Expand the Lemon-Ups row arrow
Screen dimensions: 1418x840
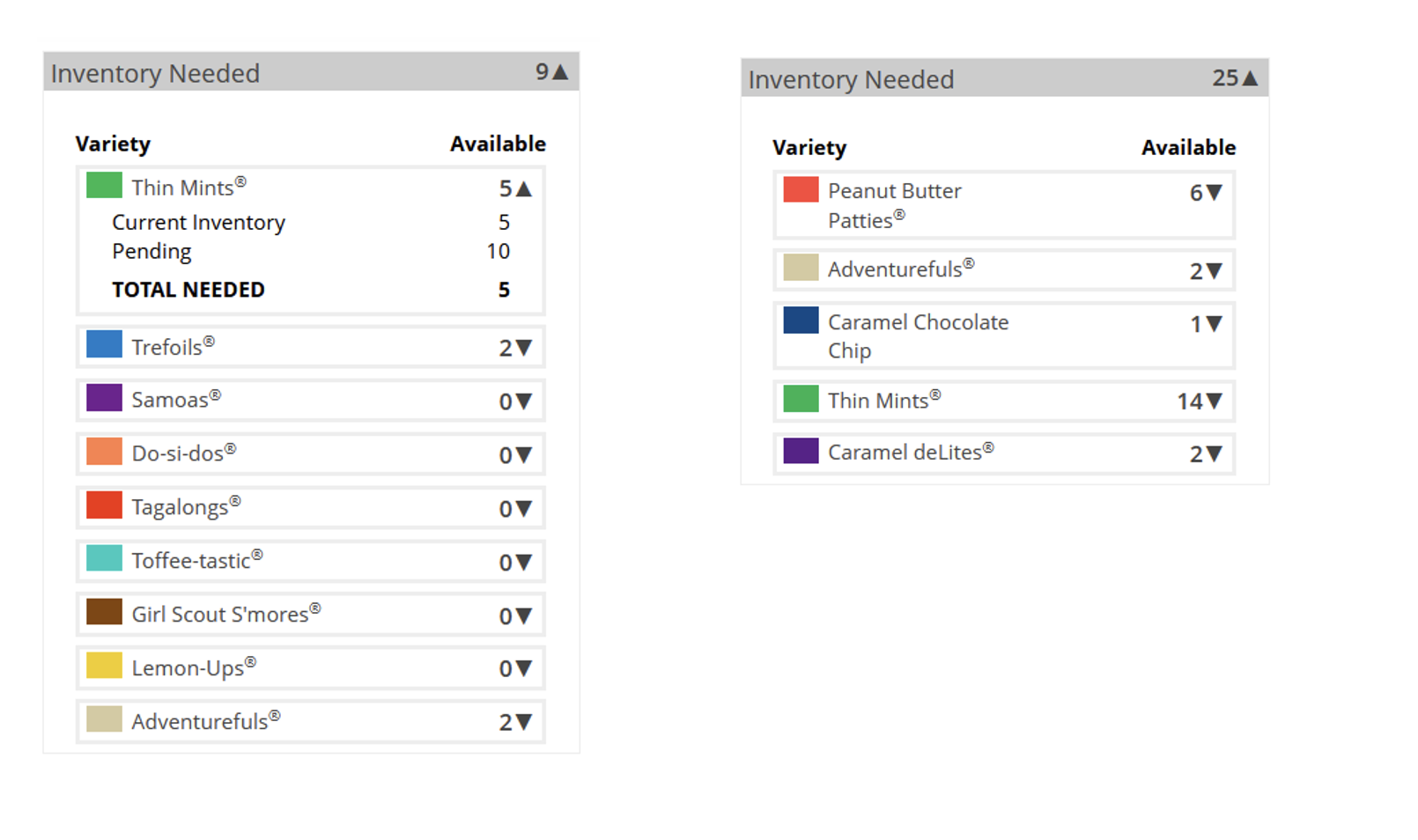pos(524,669)
